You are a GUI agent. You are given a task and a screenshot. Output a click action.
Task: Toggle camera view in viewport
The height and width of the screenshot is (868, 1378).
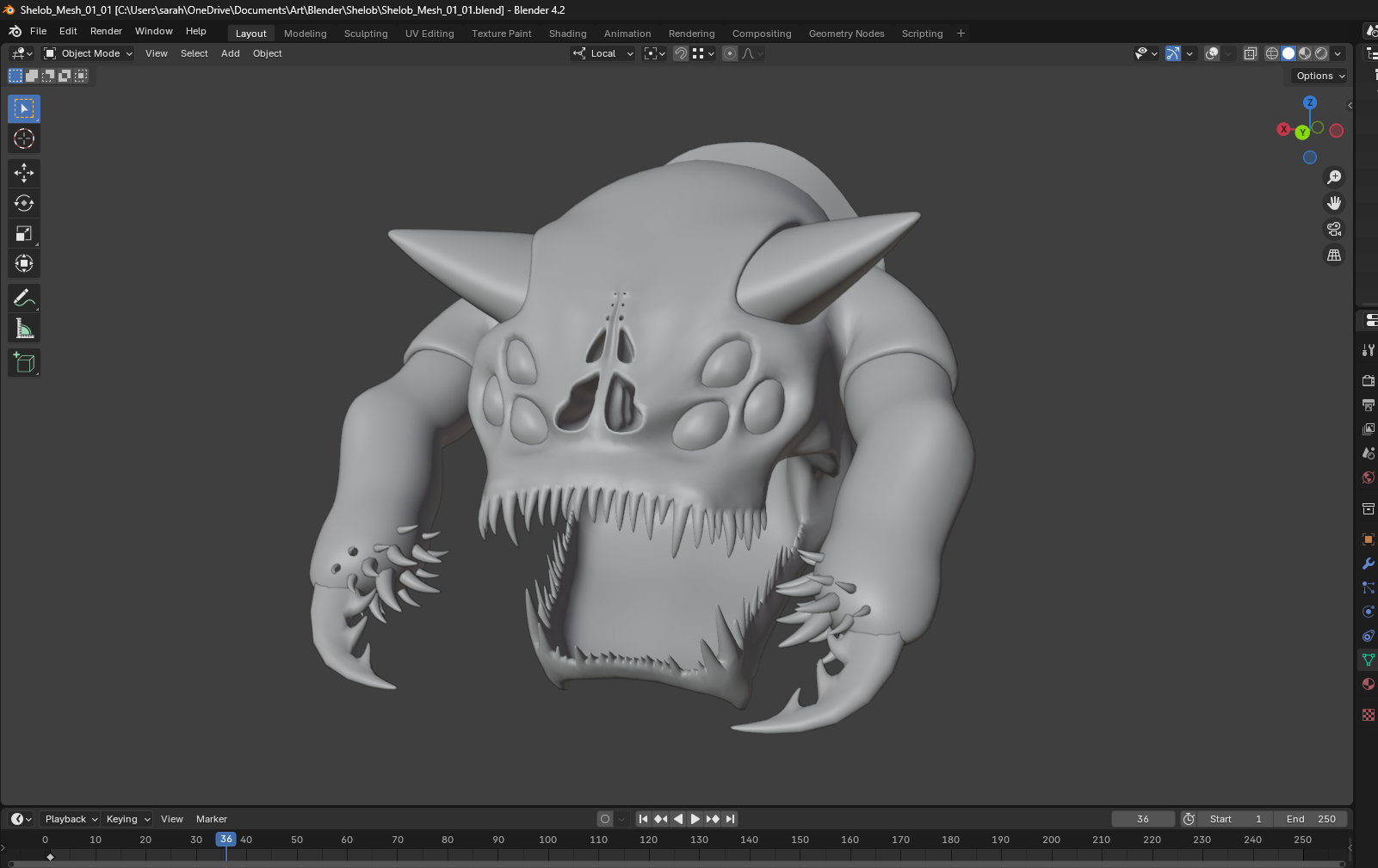[1334, 229]
